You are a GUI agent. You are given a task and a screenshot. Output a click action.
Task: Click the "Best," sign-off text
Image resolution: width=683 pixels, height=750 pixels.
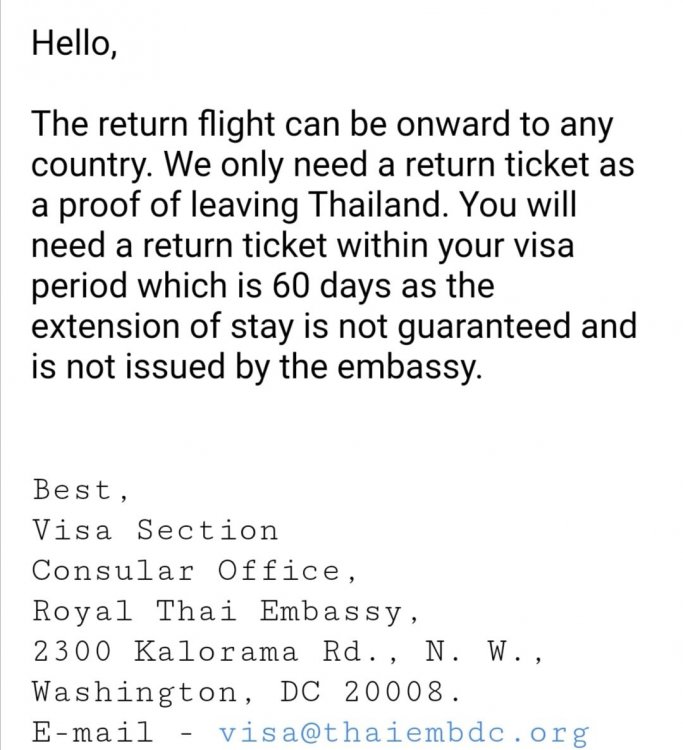click(80, 490)
